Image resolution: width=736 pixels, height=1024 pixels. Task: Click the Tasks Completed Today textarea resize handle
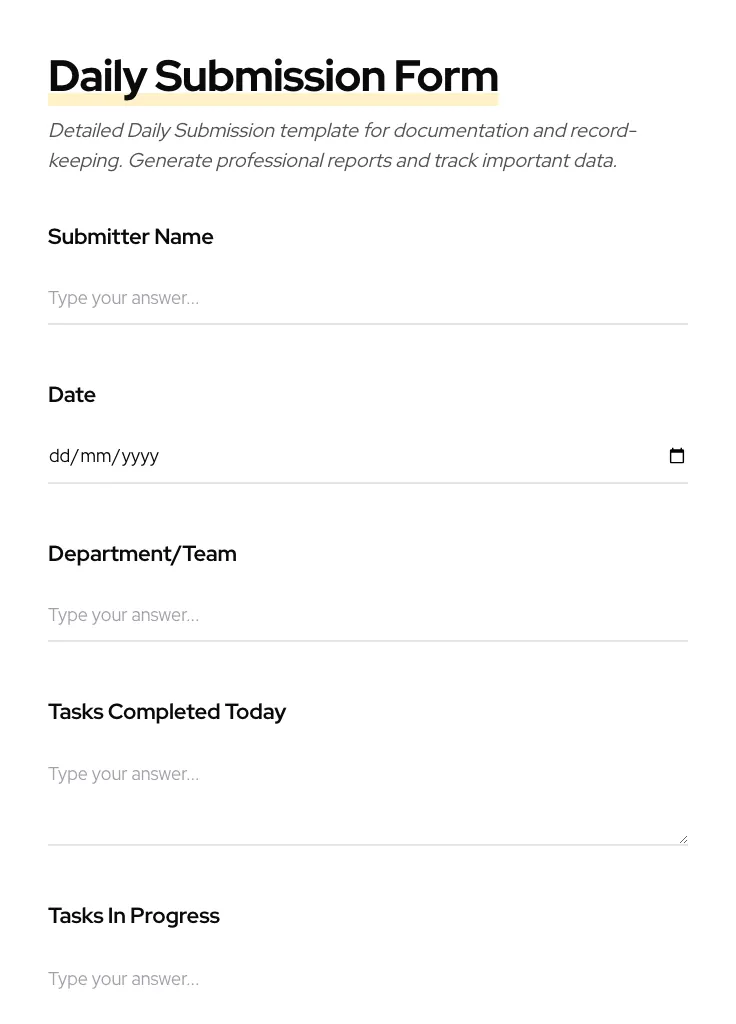[x=683, y=839]
